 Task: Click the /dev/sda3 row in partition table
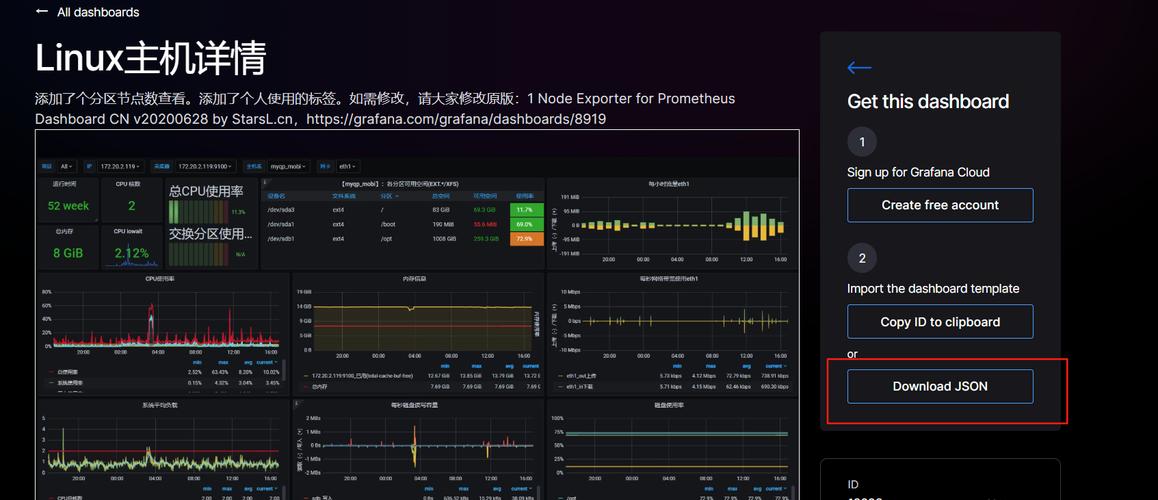pyautogui.click(x=404, y=210)
